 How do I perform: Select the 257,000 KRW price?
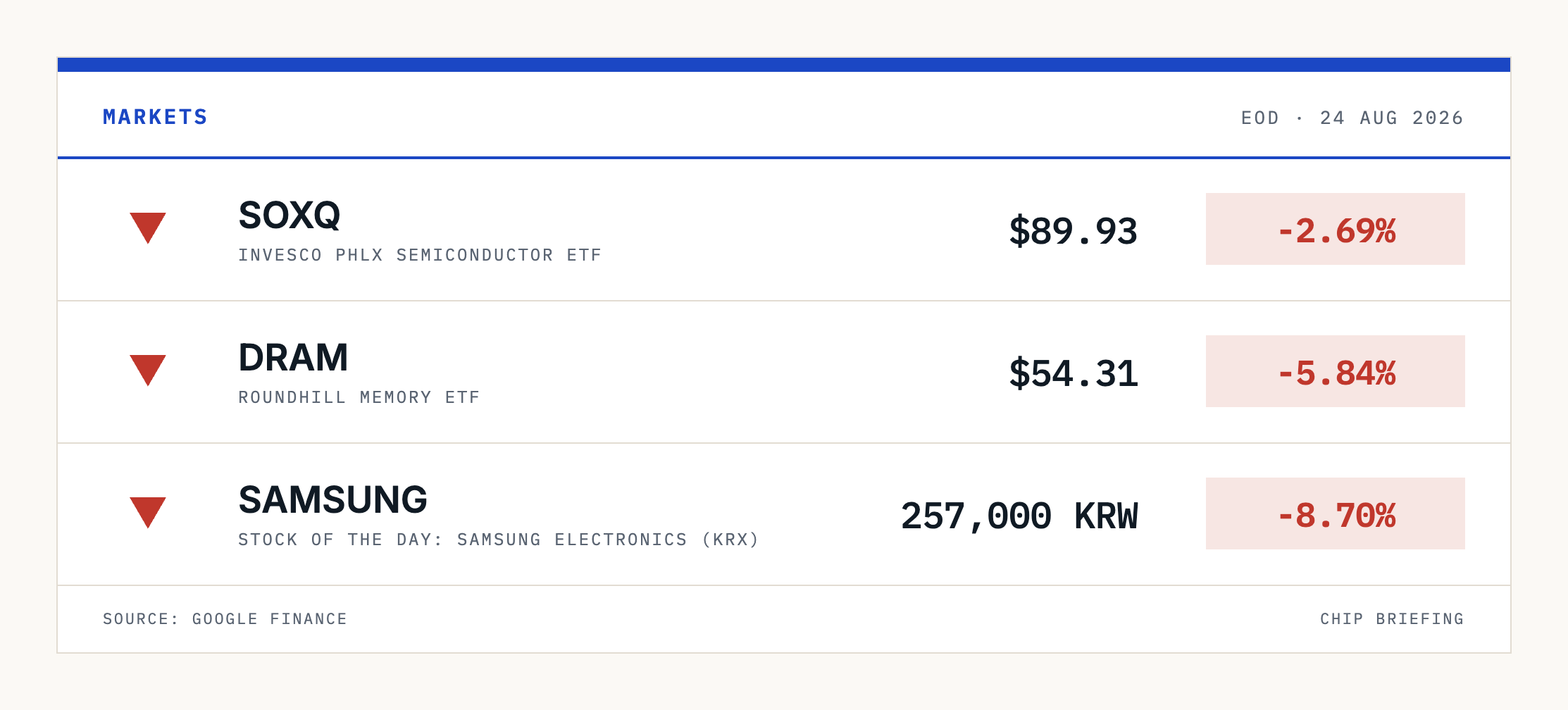[1019, 516]
